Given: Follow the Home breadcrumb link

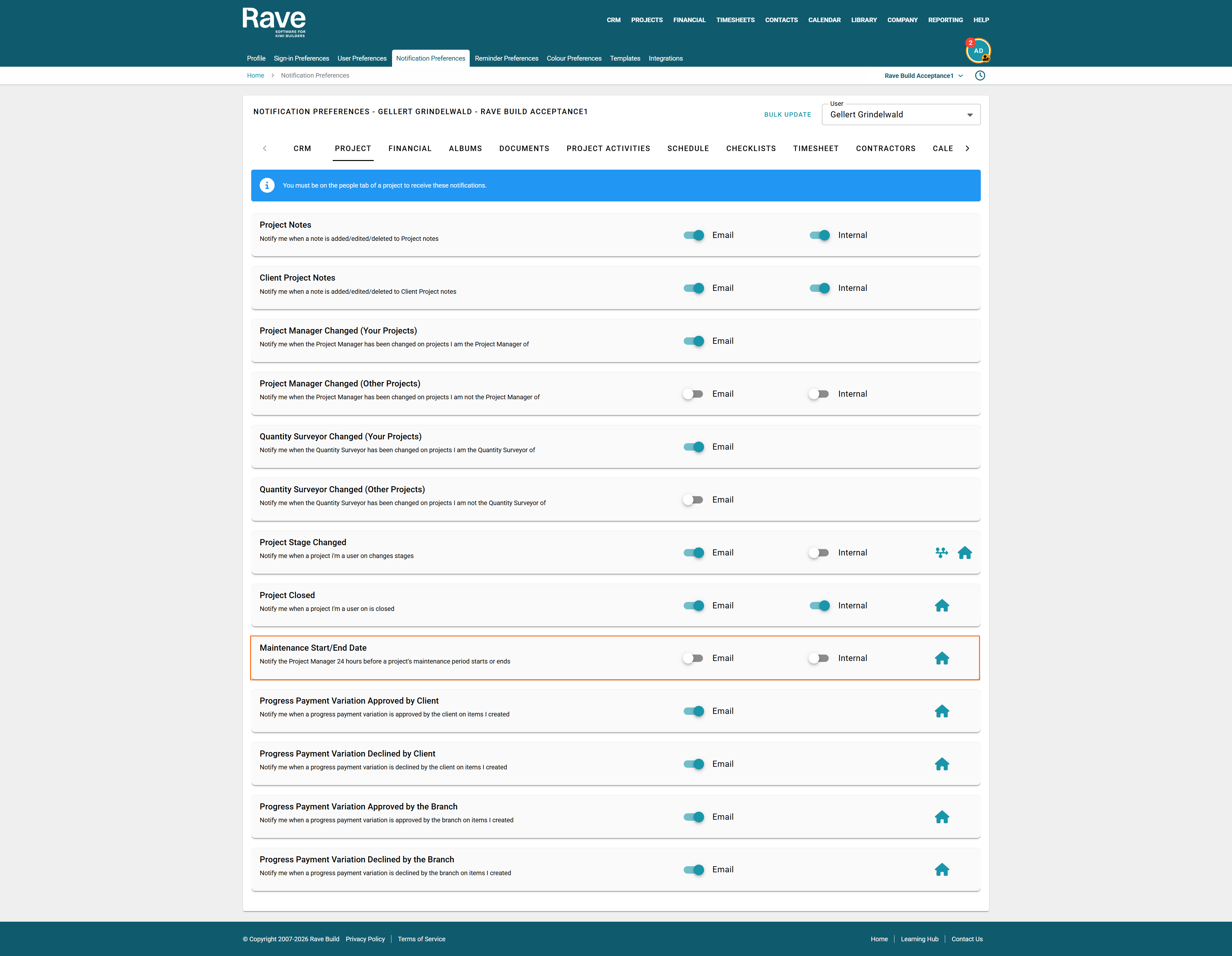Looking at the screenshot, I should [255, 76].
